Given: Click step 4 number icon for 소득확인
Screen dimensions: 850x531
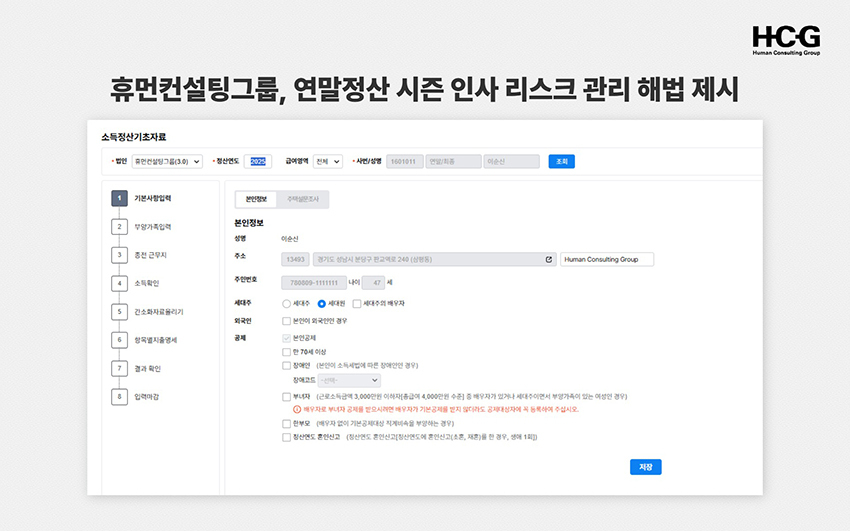Looking at the screenshot, I should [x=119, y=283].
